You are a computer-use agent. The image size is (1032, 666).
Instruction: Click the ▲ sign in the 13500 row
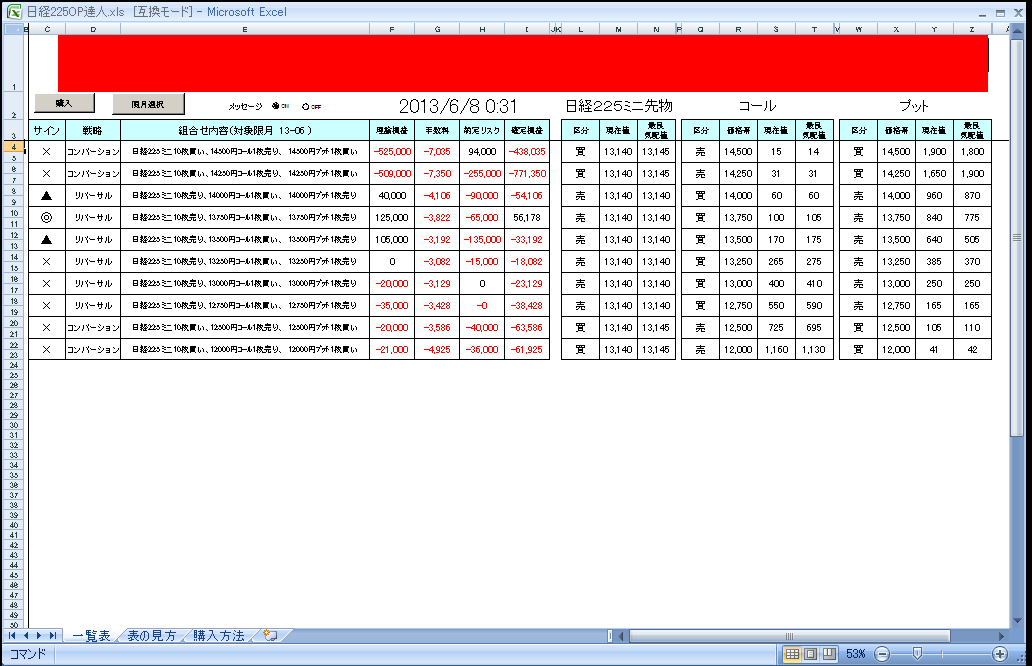[x=47, y=240]
